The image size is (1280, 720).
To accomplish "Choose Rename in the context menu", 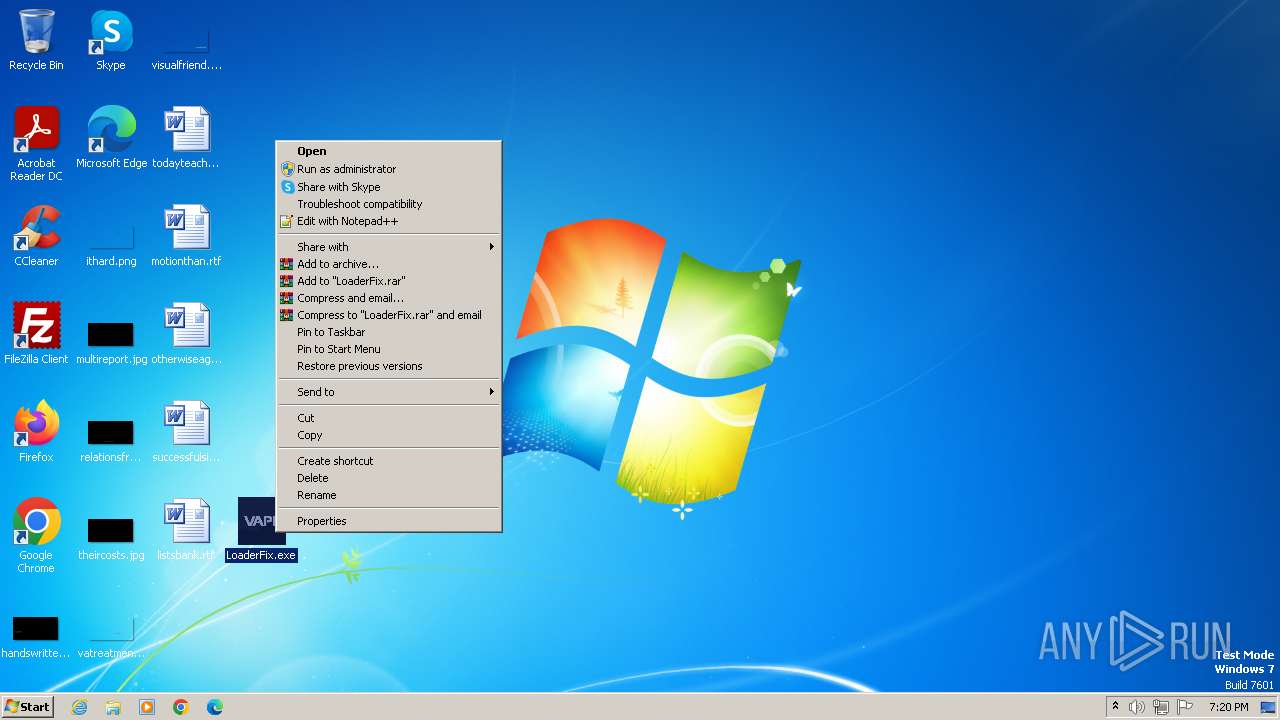I will (389, 495).
